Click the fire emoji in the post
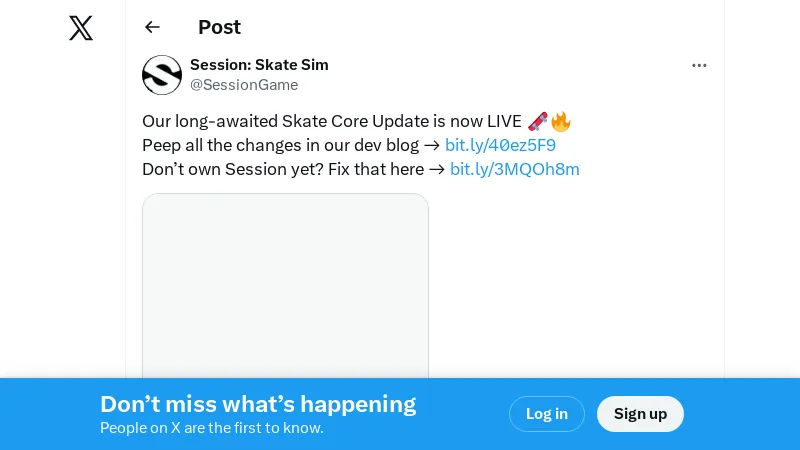The height and width of the screenshot is (450, 800). point(561,122)
